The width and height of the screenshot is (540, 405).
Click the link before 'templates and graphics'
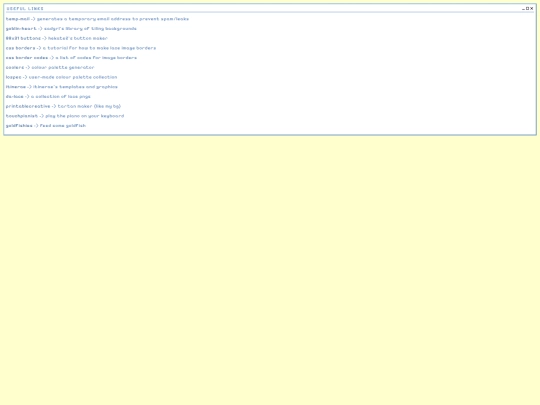click(16, 87)
